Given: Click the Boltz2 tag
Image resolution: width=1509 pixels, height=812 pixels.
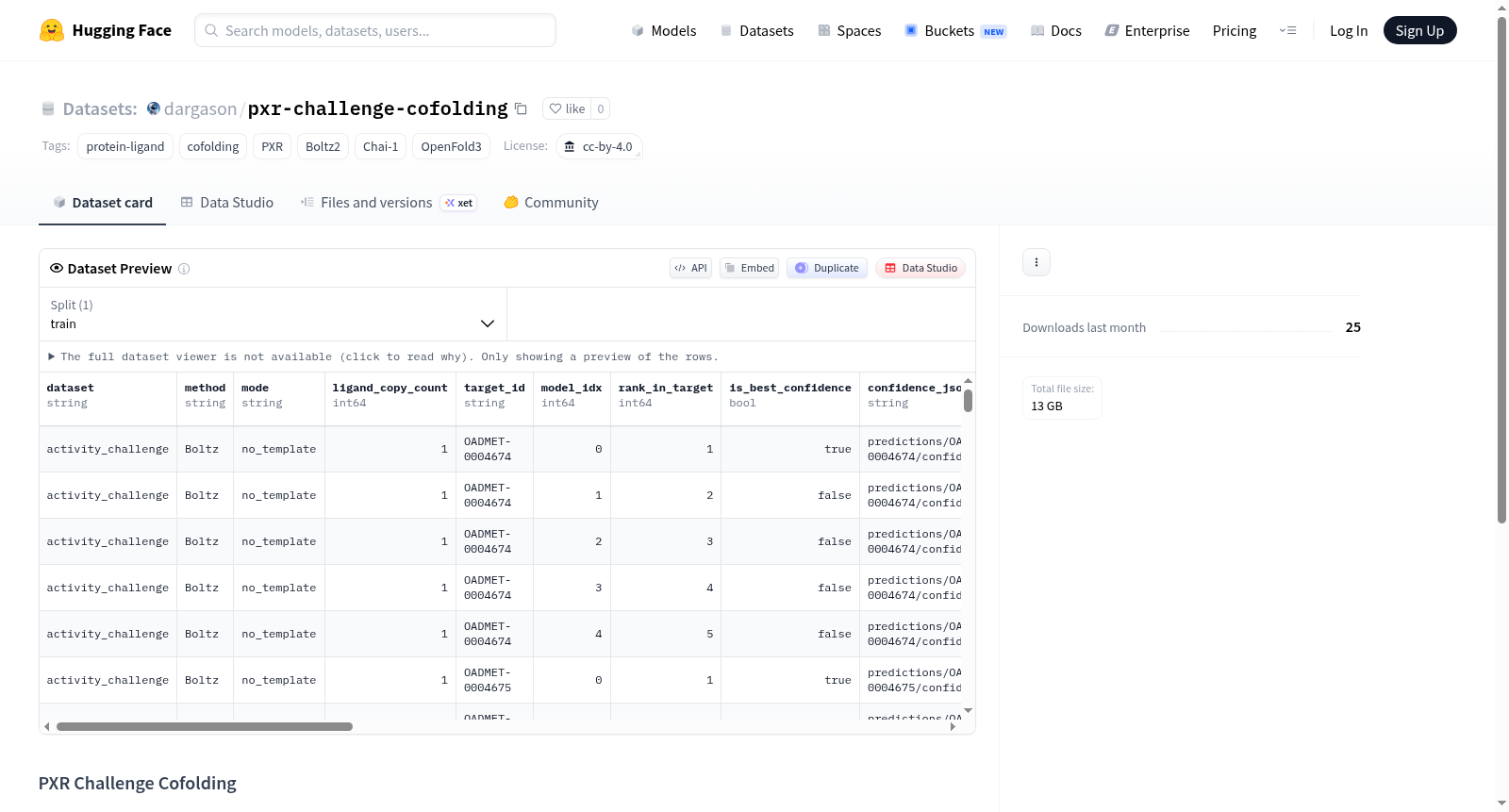Looking at the screenshot, I should pos(323,146).
